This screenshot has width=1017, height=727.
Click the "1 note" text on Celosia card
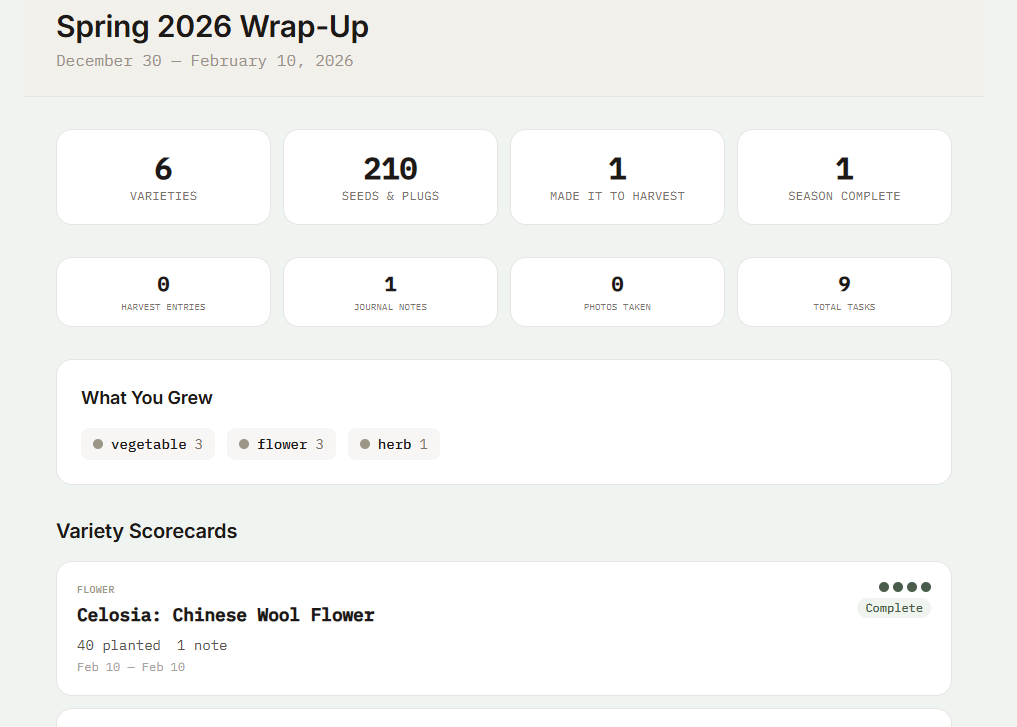202,646
